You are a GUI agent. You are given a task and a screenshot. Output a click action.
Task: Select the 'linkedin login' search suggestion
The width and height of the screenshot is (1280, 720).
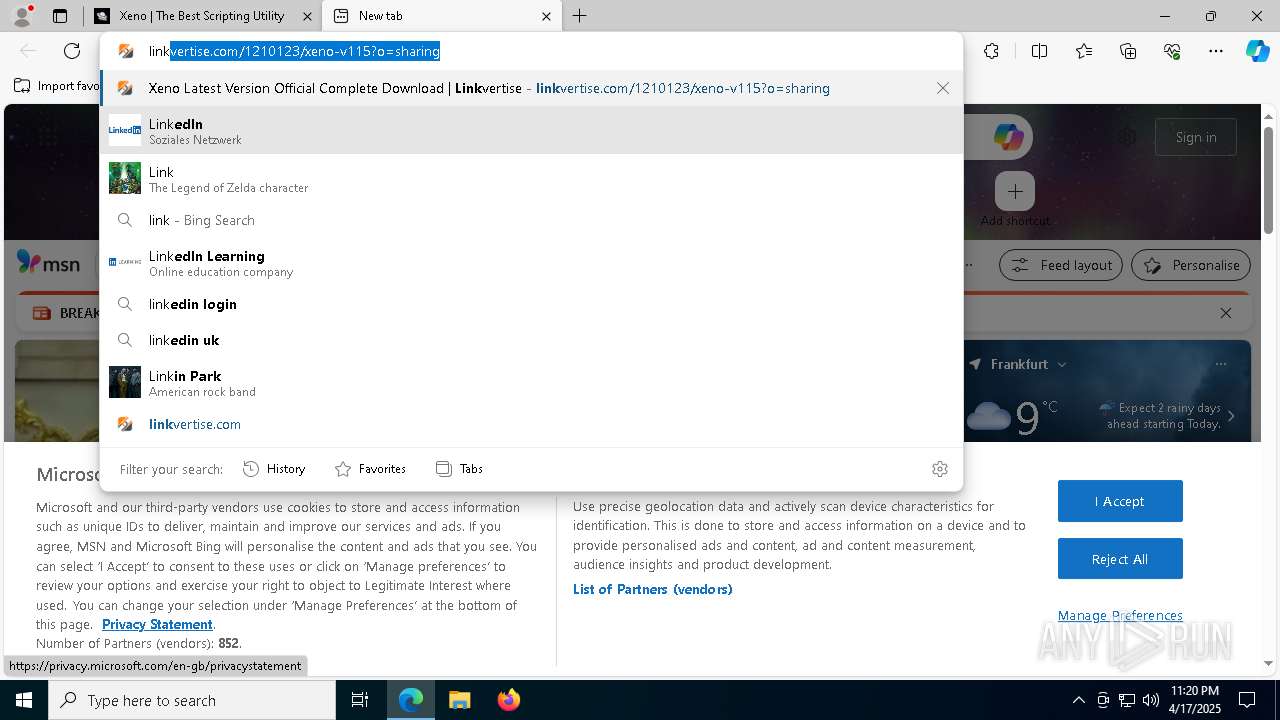pyautogui.click(x=531, y=304)
